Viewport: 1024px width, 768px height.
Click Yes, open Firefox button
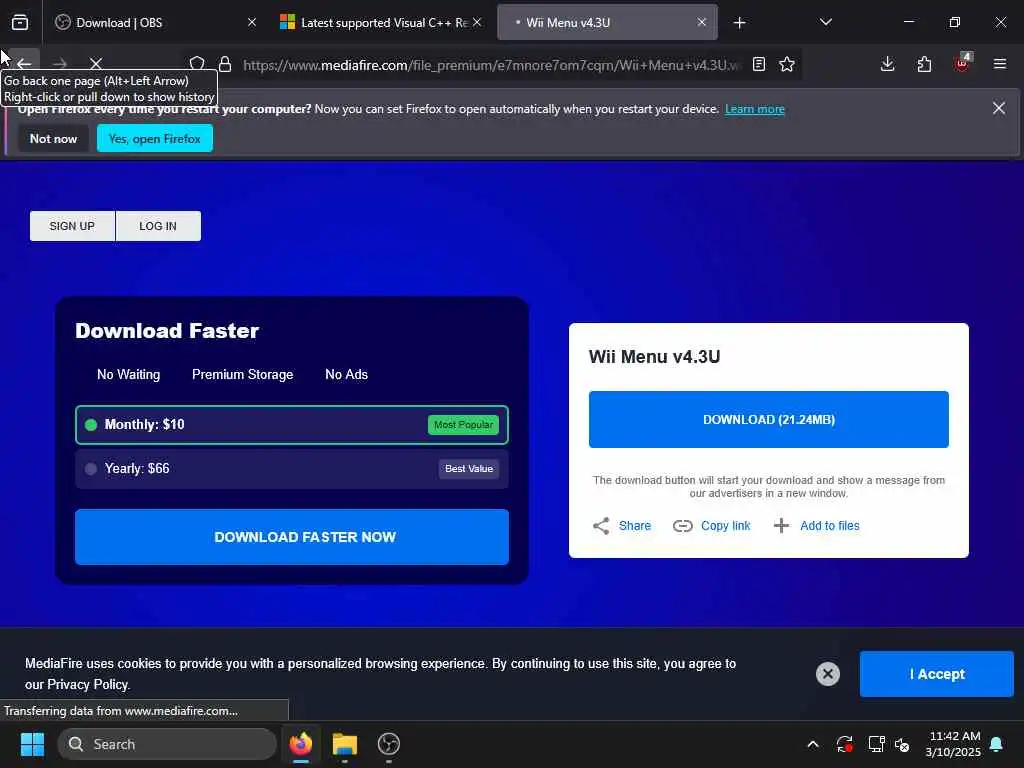[155, 138]
